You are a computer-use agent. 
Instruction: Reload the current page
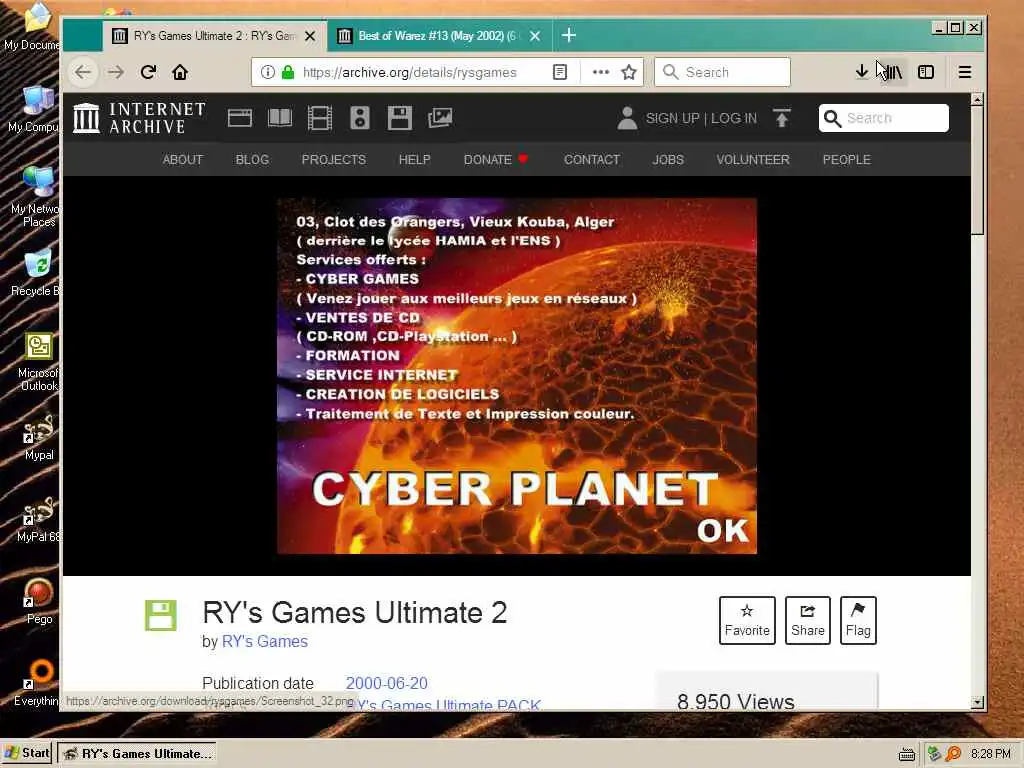(148, 72)
